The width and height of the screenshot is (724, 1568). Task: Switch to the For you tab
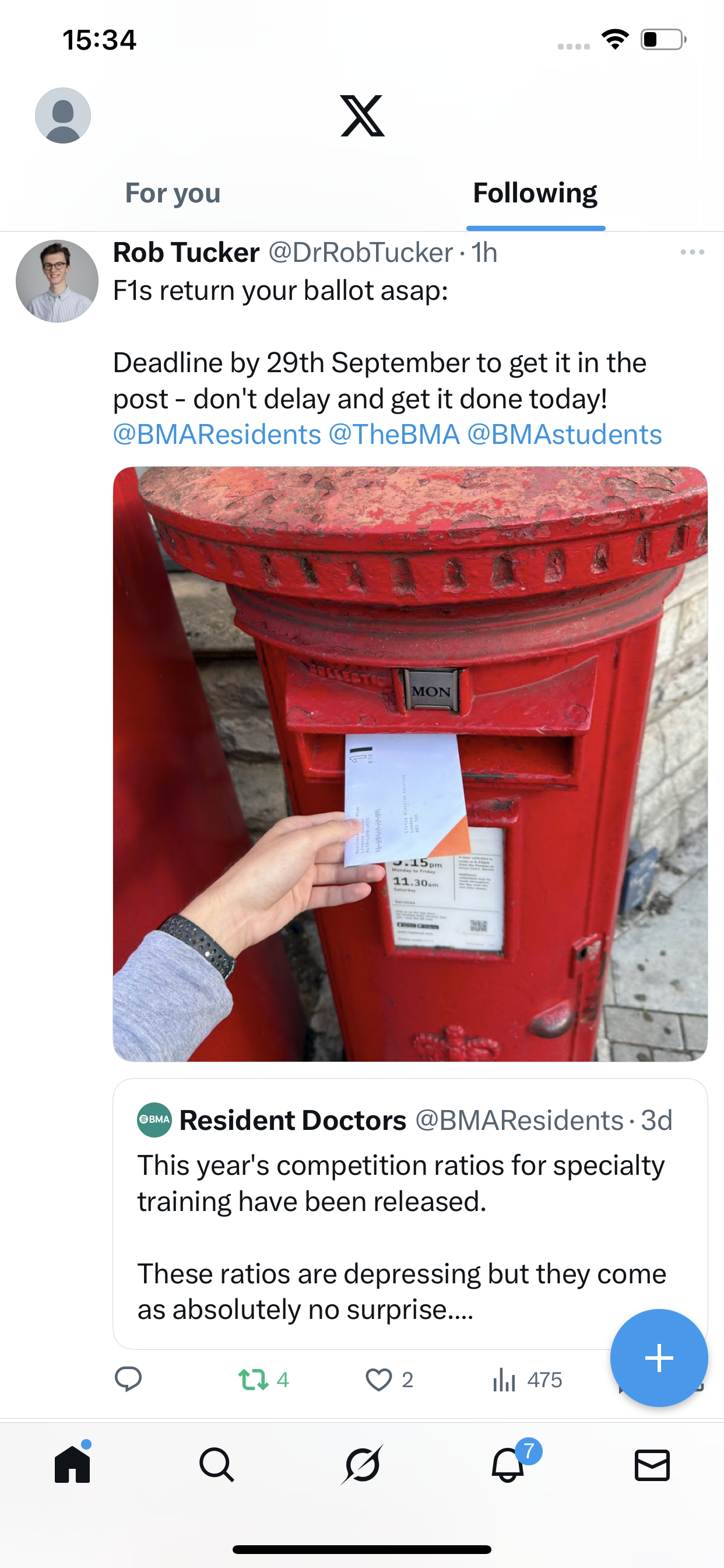(x=173, y=193)
